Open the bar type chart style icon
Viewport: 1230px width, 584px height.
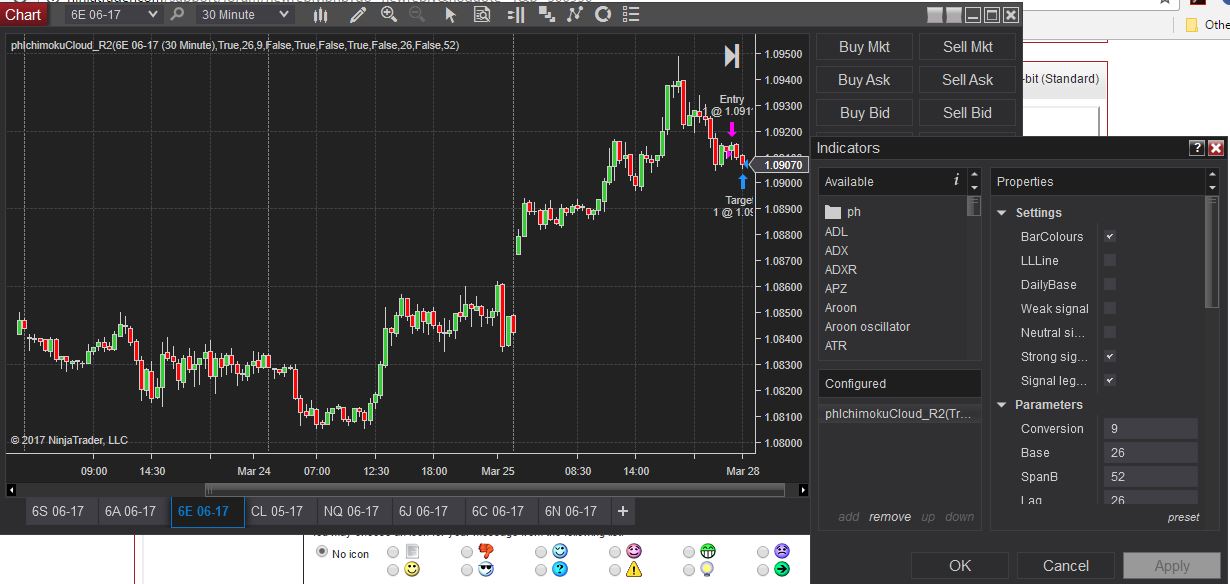coord(321,15)
